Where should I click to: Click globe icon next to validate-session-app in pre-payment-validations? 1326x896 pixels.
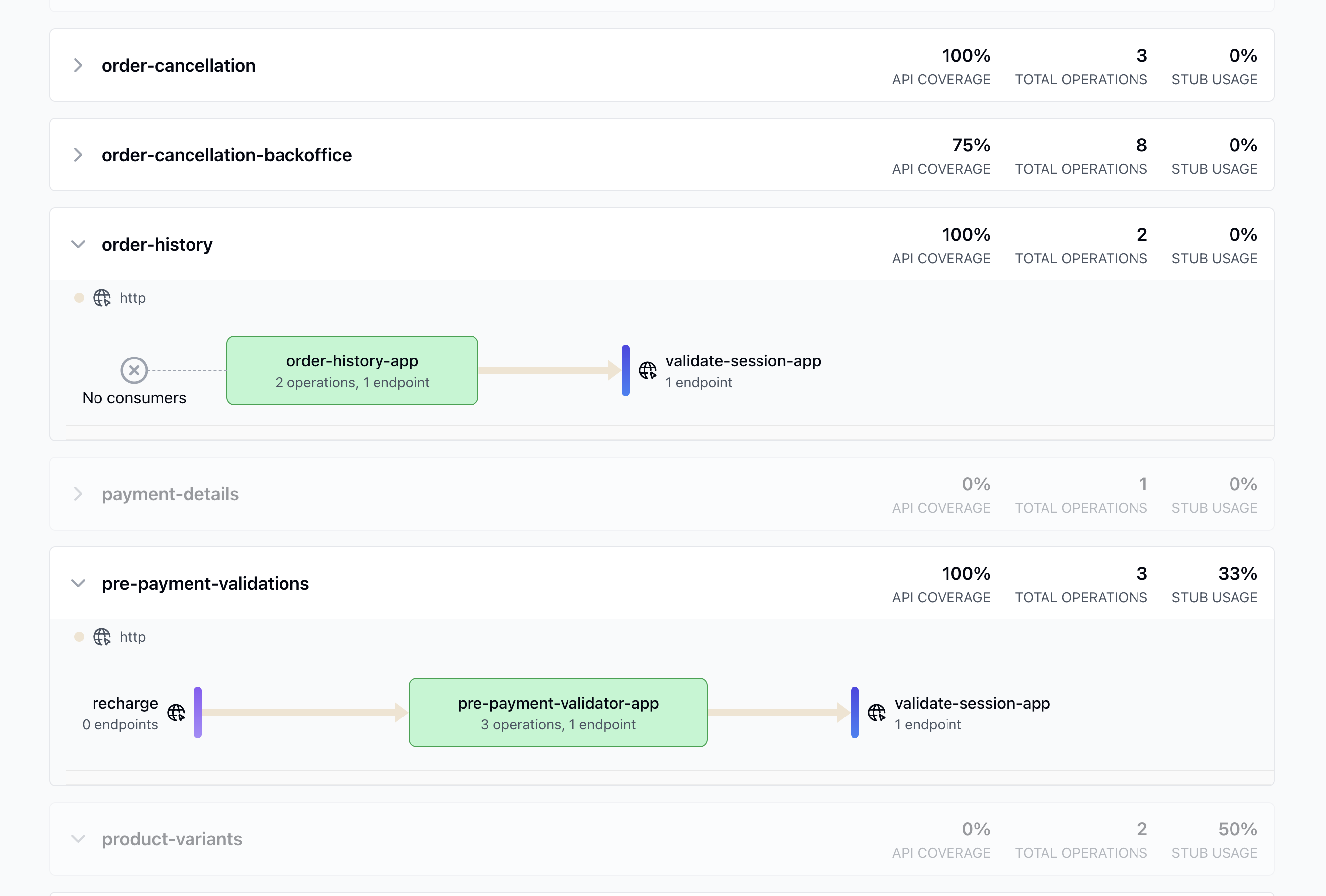[876, 713]
